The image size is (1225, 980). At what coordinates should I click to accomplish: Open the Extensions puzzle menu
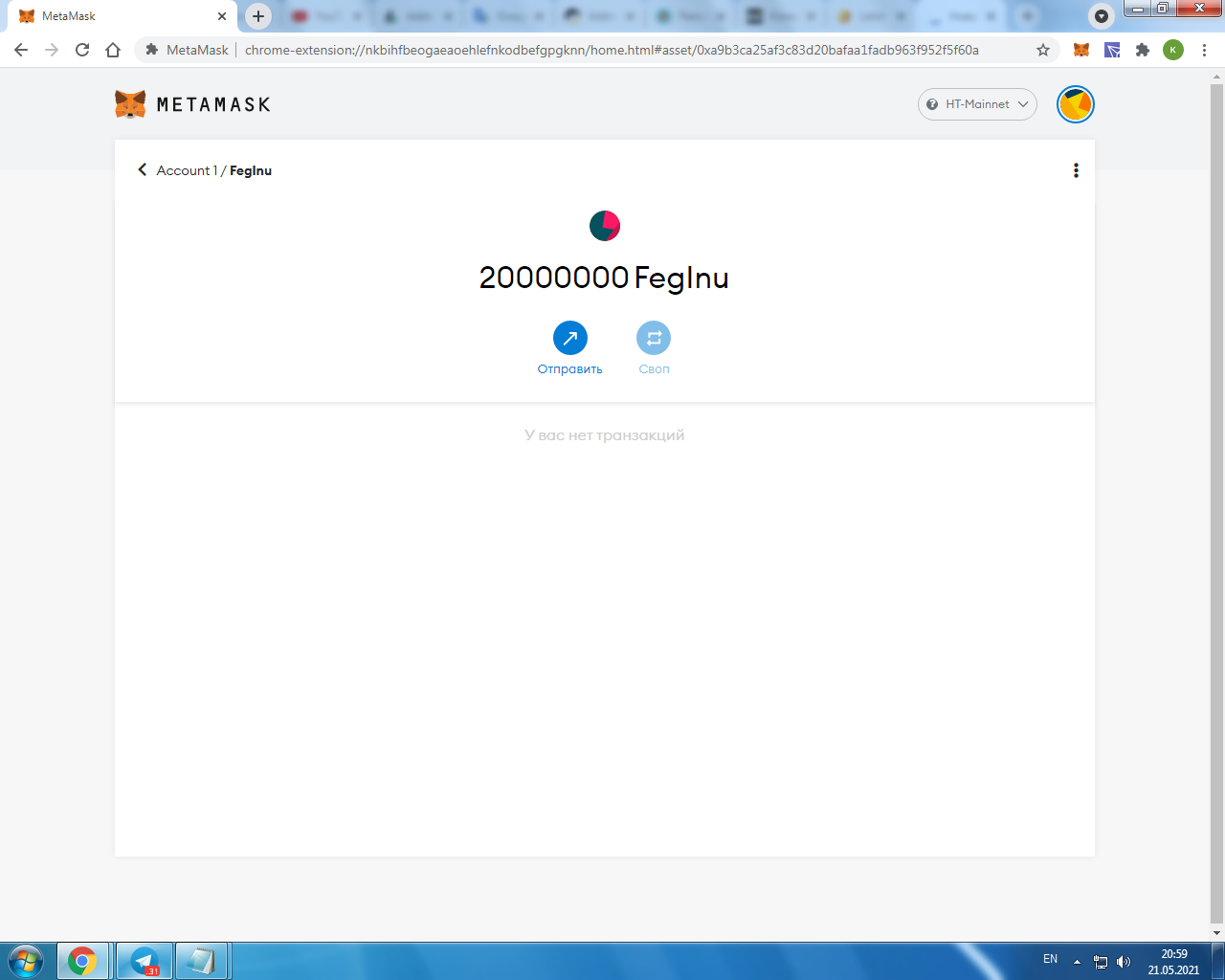pyautogui.click(x=1143, y=50)
